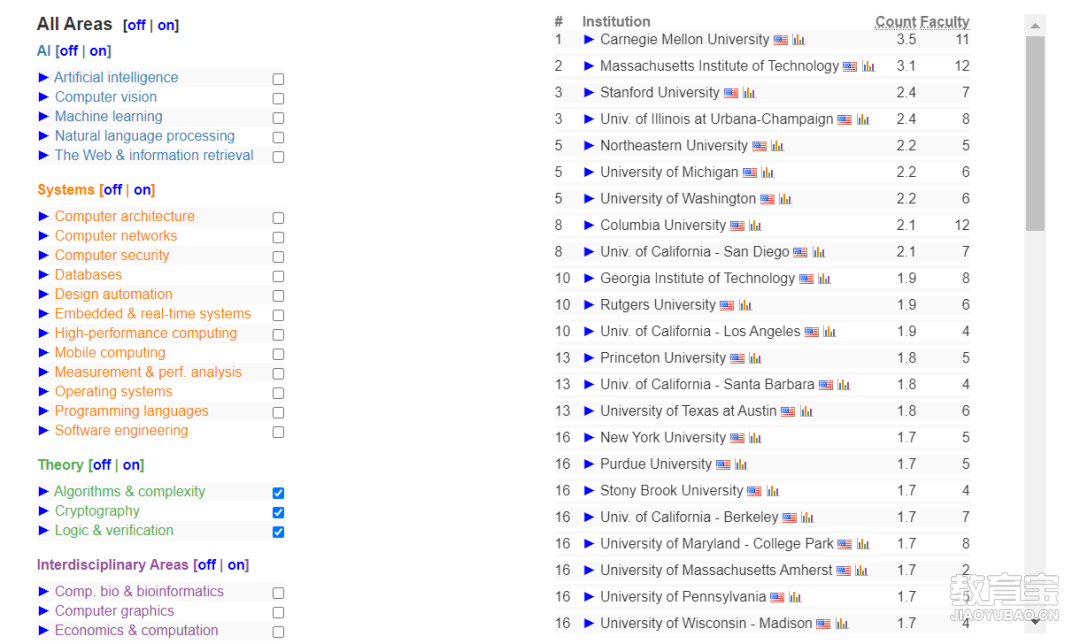Open Georgia Institute of Technology's chart icon
This screenshot has height=644, width=1080.
(x=824, y=279)
